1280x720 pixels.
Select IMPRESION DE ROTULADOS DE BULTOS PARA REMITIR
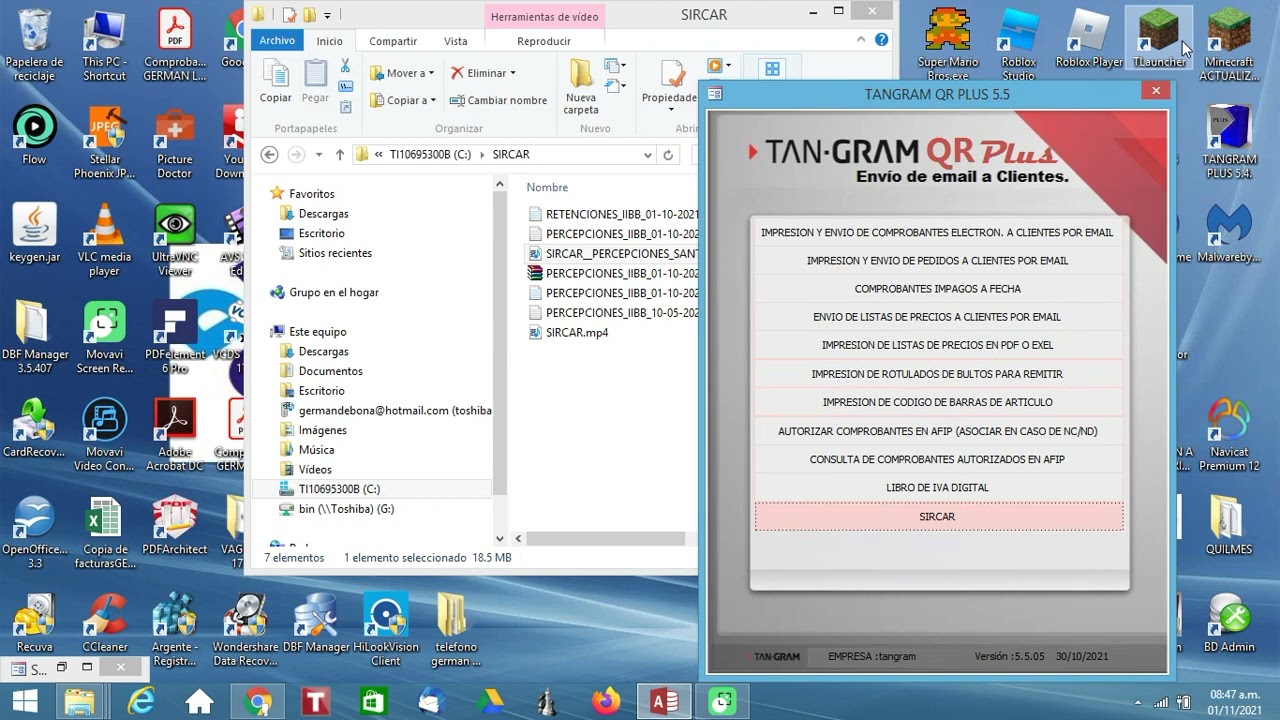938,375
